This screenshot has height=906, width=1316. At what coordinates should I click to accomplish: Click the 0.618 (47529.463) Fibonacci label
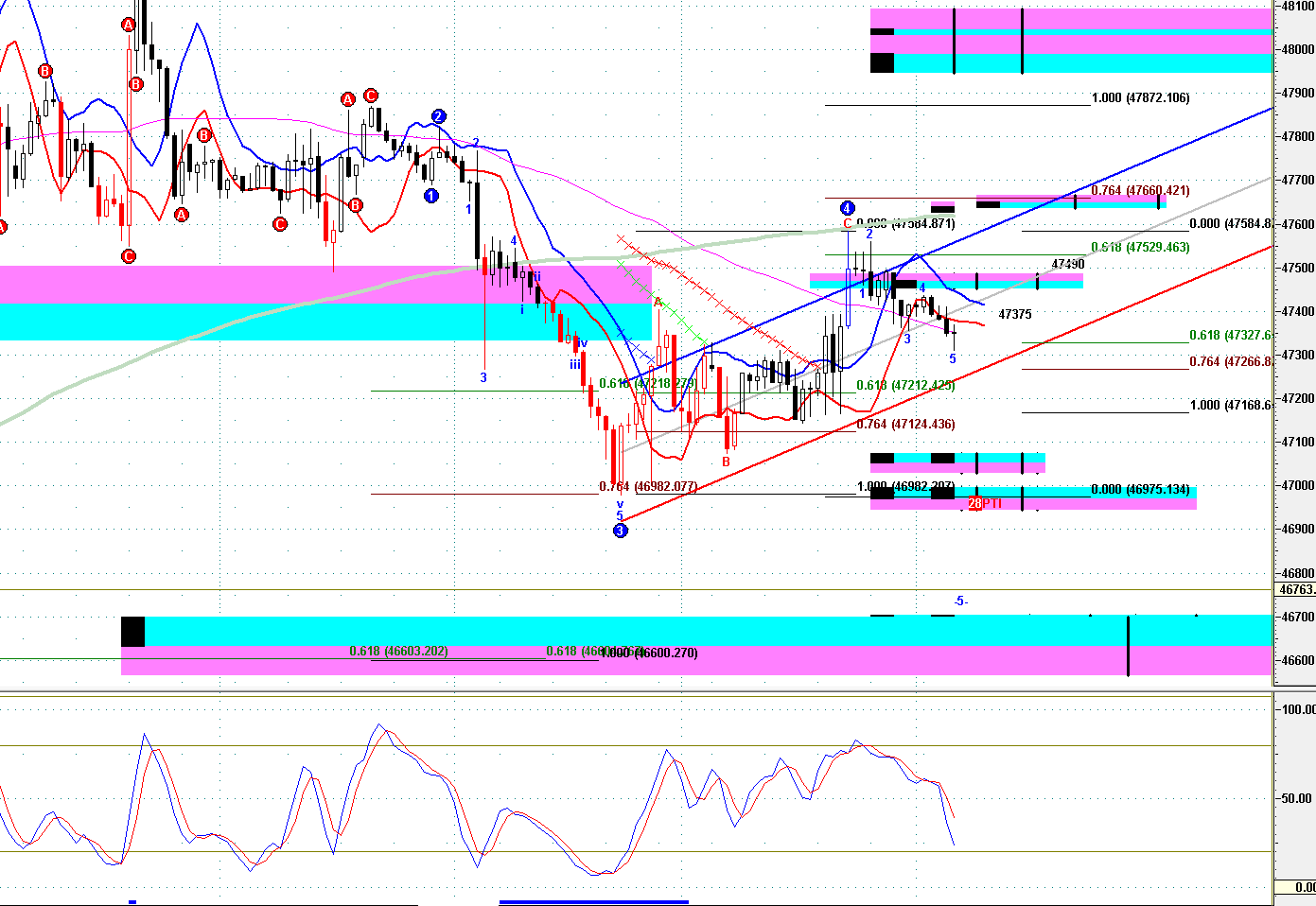1140,248
